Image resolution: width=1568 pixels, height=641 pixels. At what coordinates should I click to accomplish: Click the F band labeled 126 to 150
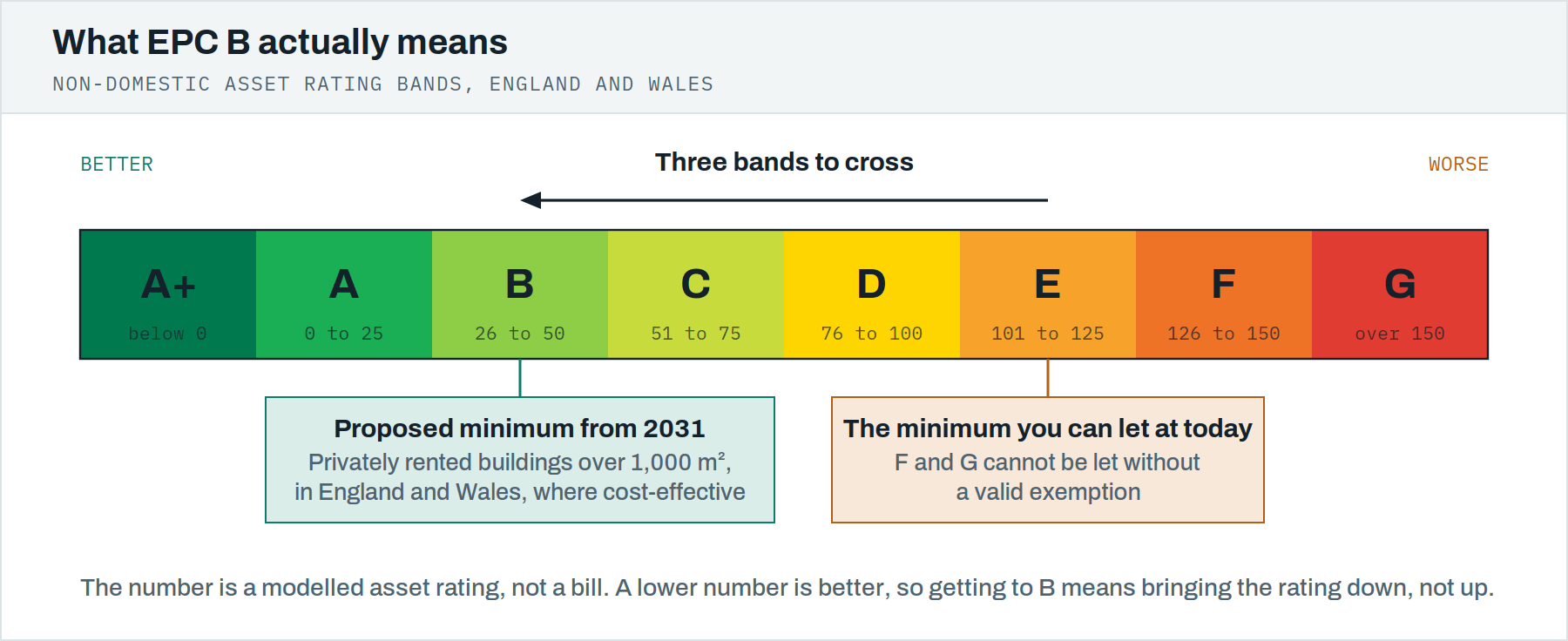tap(1224, 294)
